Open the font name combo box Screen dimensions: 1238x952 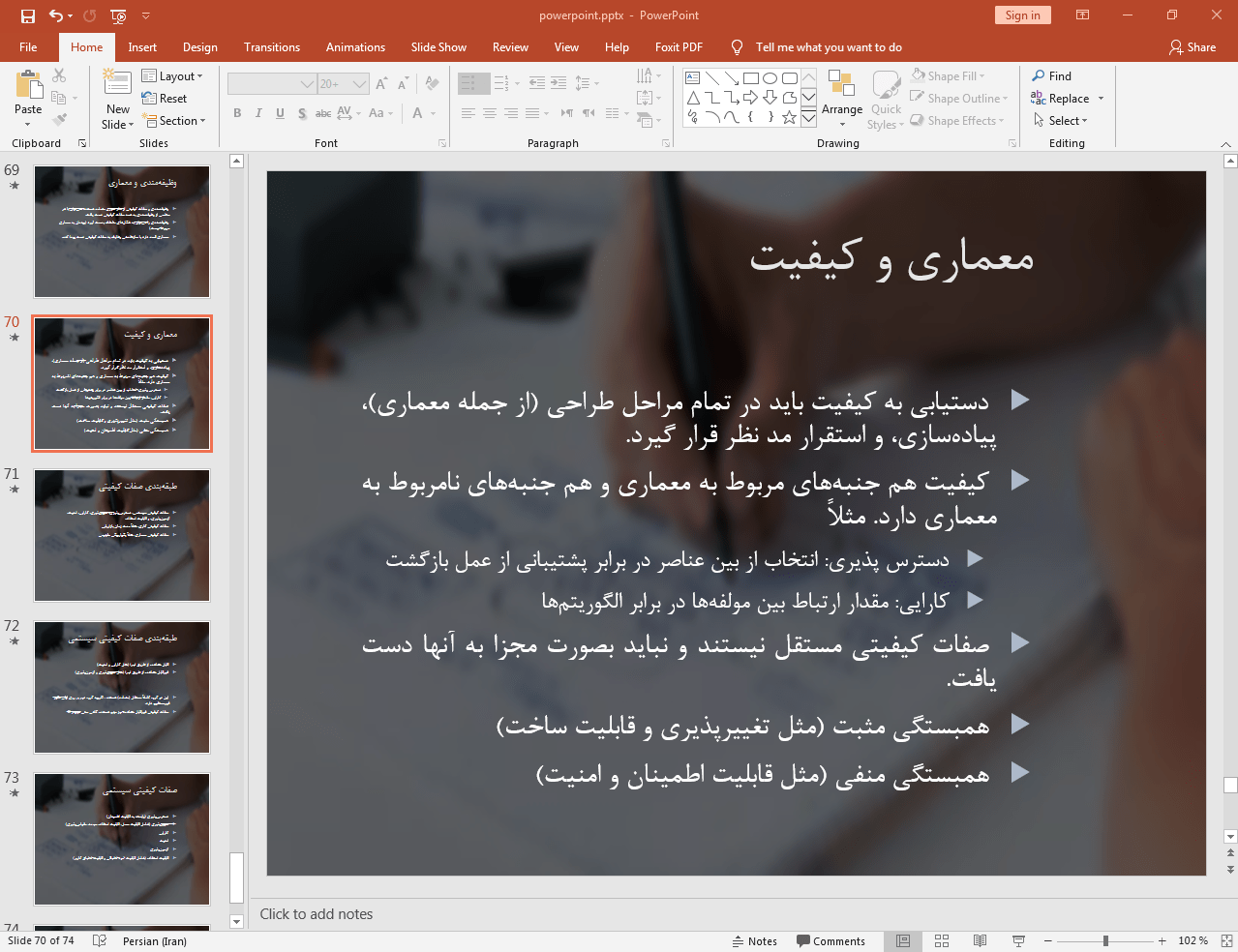272,84
